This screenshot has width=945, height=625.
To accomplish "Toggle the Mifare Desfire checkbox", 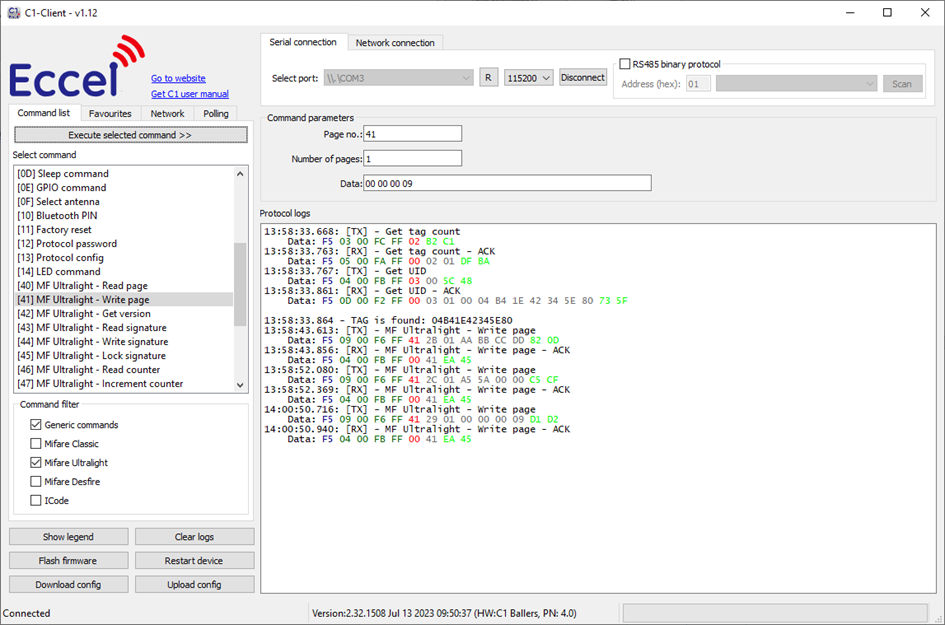I will tap(36, 482).
